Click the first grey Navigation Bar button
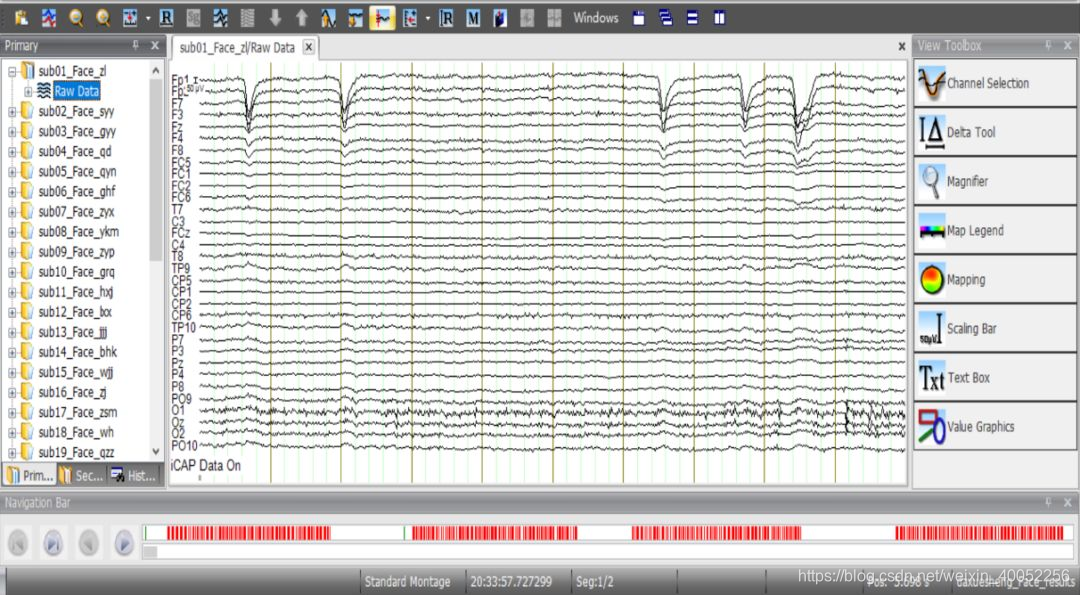This screenshot has width=1080, height=595. click(x=18, y=543)
